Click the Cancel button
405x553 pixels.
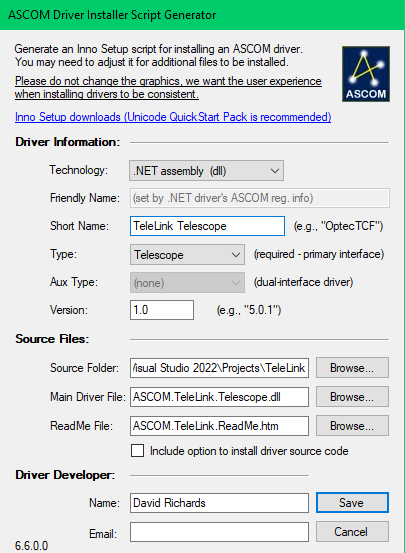(352, 531)
